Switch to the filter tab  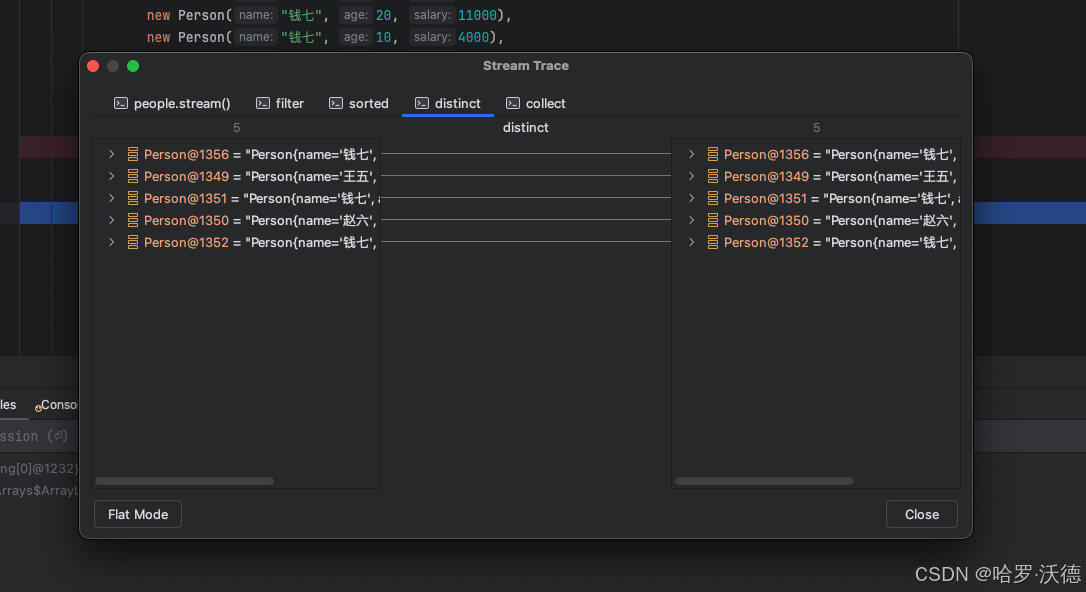[x=281, y=103]
